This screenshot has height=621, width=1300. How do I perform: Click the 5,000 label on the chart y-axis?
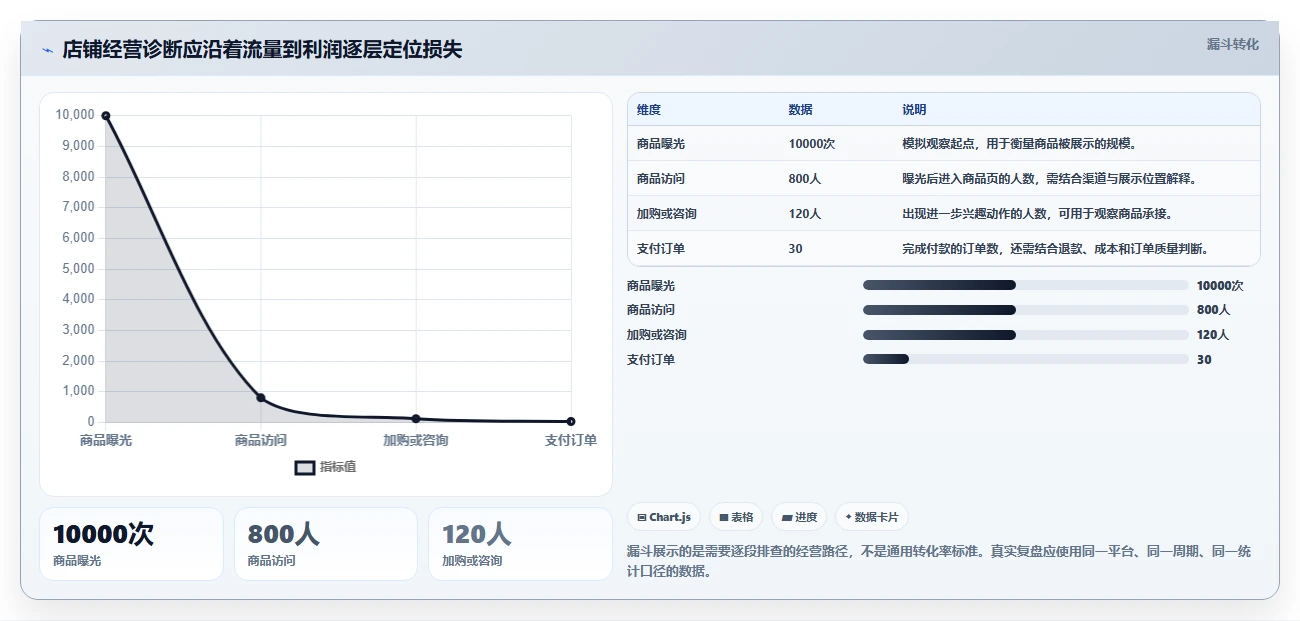(78, 269)
